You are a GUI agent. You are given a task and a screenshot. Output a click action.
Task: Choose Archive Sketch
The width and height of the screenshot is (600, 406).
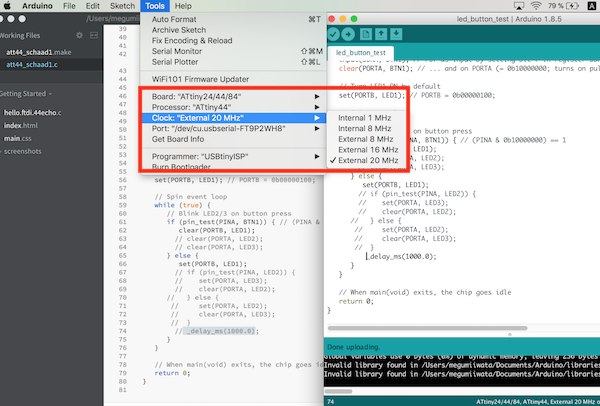pos(233,30)
